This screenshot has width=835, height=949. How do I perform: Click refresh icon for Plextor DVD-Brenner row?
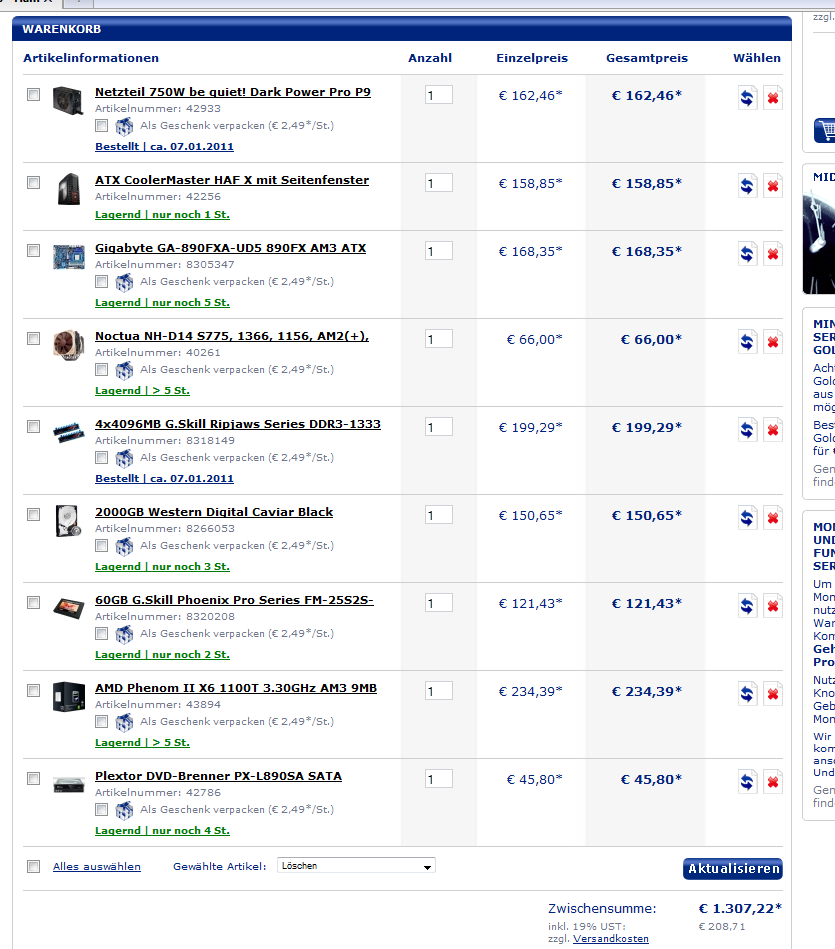(x=748, y=781)
